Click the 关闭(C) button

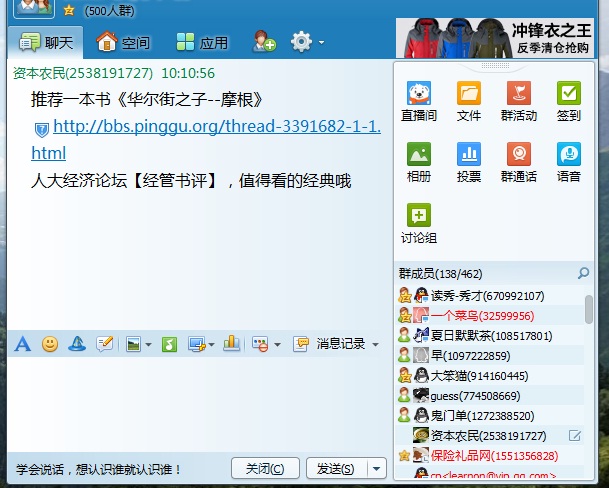click(265, 469)
